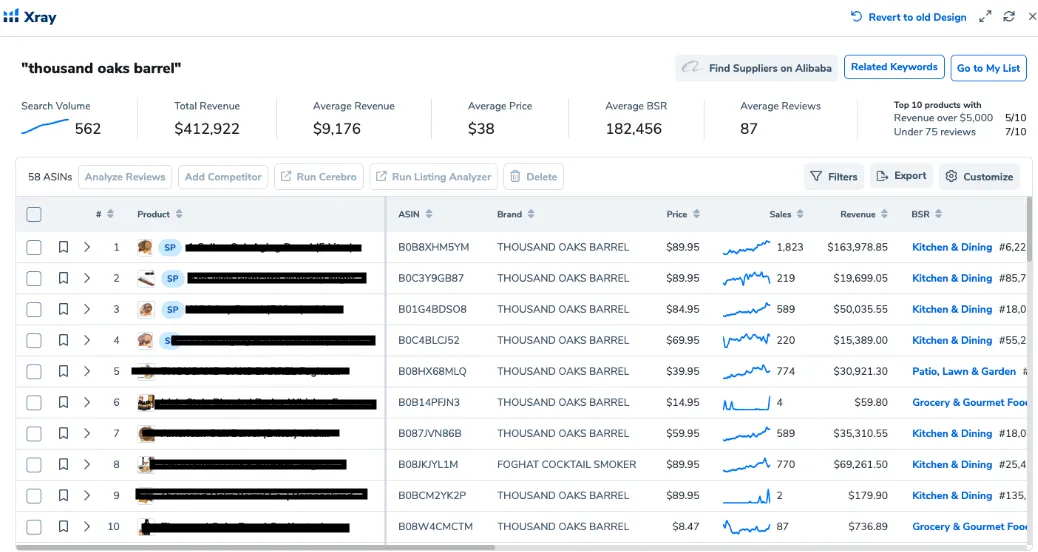Expand details for row 1
Screen dimensions: 1038x552
tap(87, 247)
